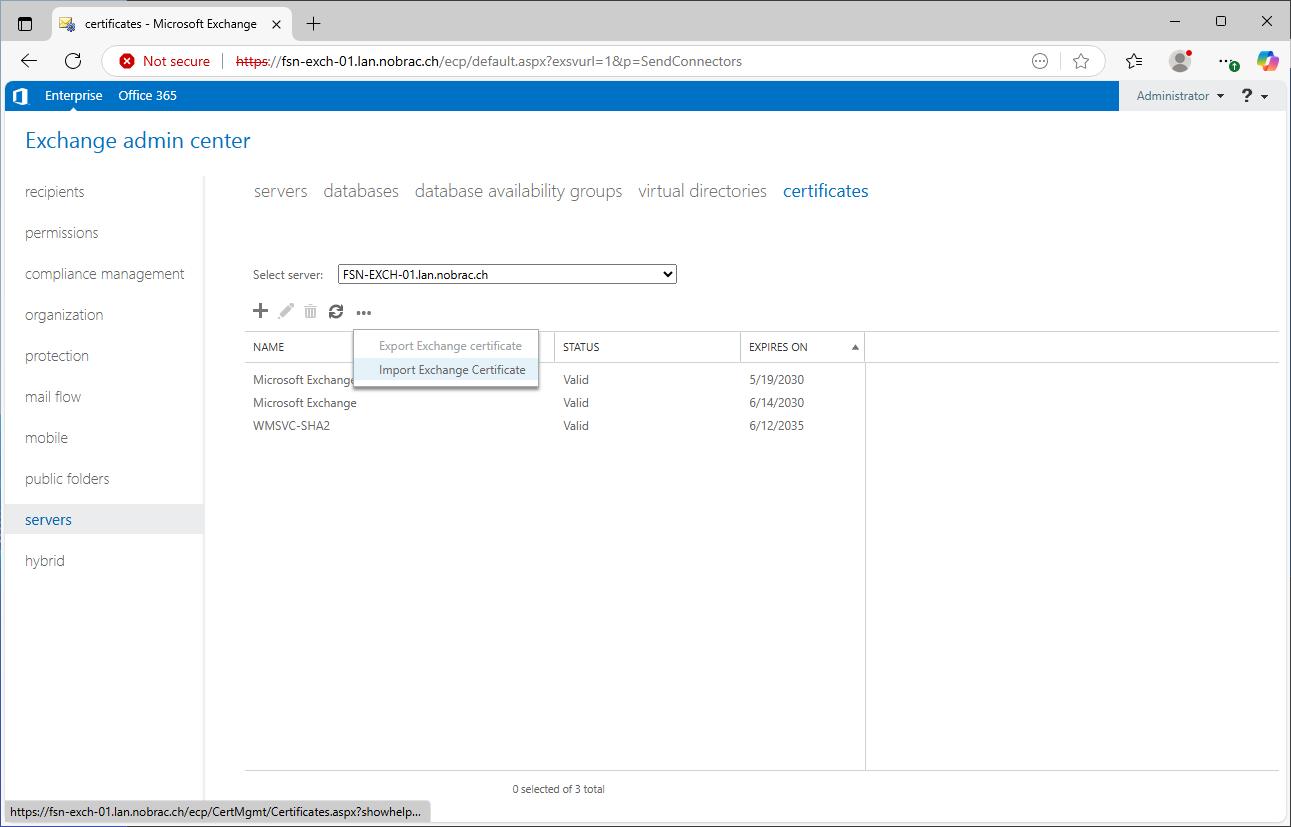Switch to the databases tab

pos(361,191)
